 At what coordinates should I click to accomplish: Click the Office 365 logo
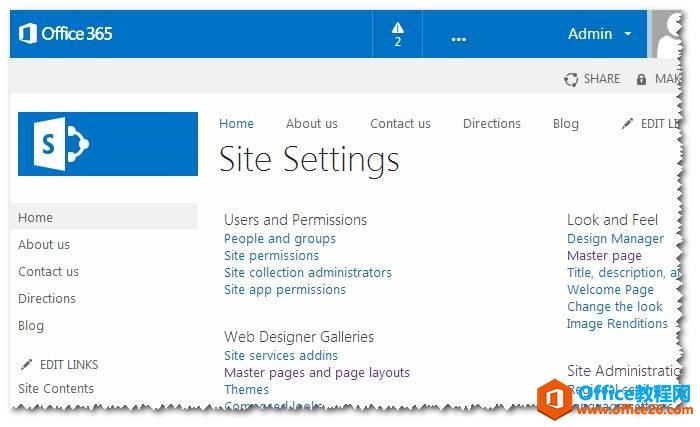pyautogui.click(x=66, y=34)
